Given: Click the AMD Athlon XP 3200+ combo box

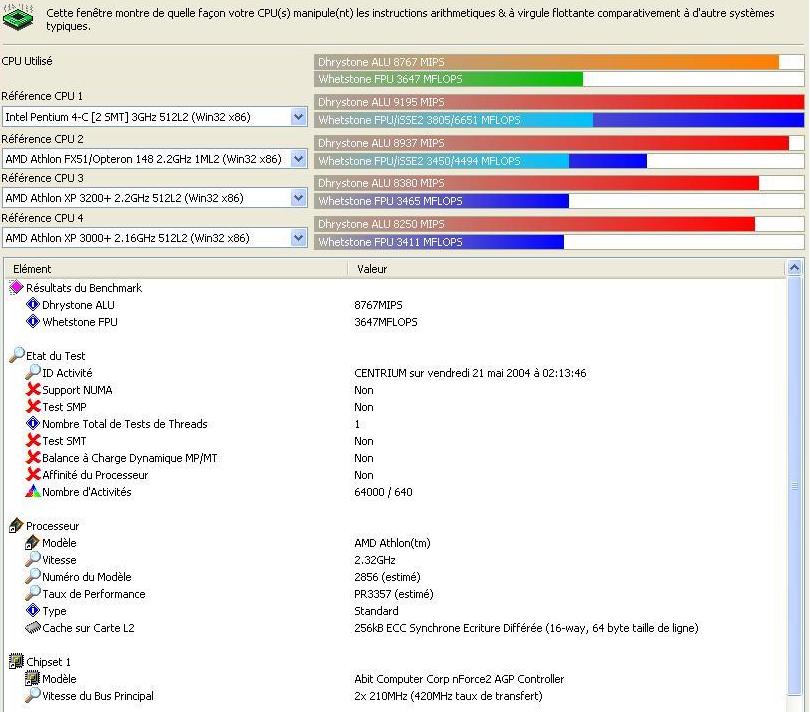Looking at the screenshot, I should click(x=154, y=197).
